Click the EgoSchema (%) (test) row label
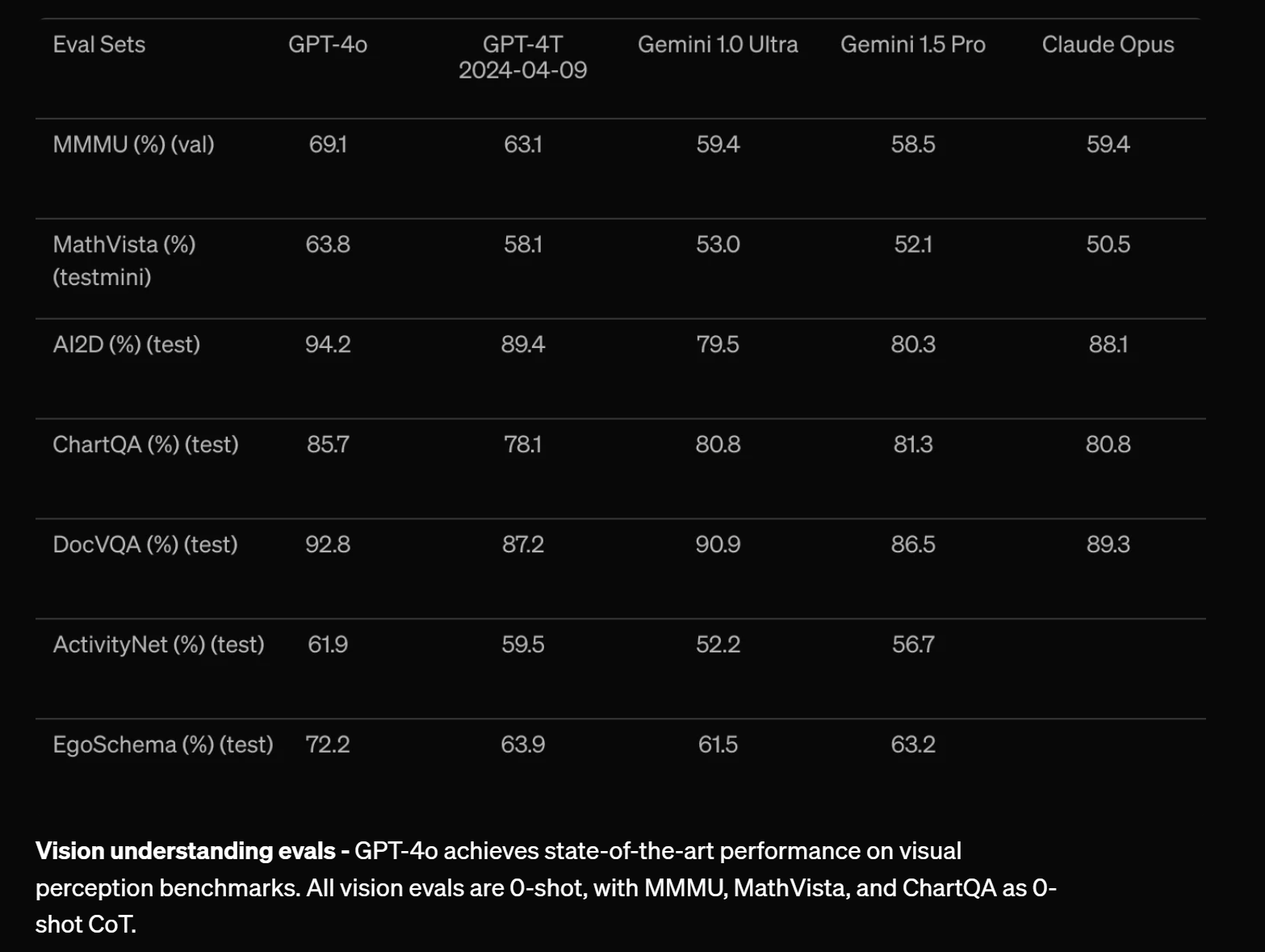This screenshot has height=952, width=1265. (162, 744)
